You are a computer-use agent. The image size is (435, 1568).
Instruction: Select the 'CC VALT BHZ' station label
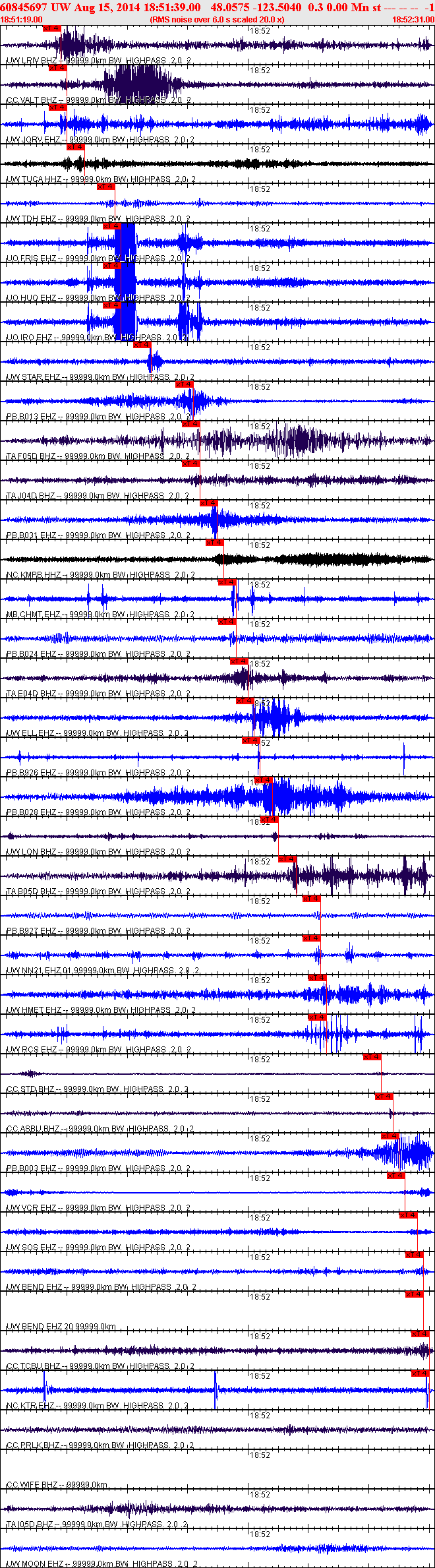pos(32,100)
